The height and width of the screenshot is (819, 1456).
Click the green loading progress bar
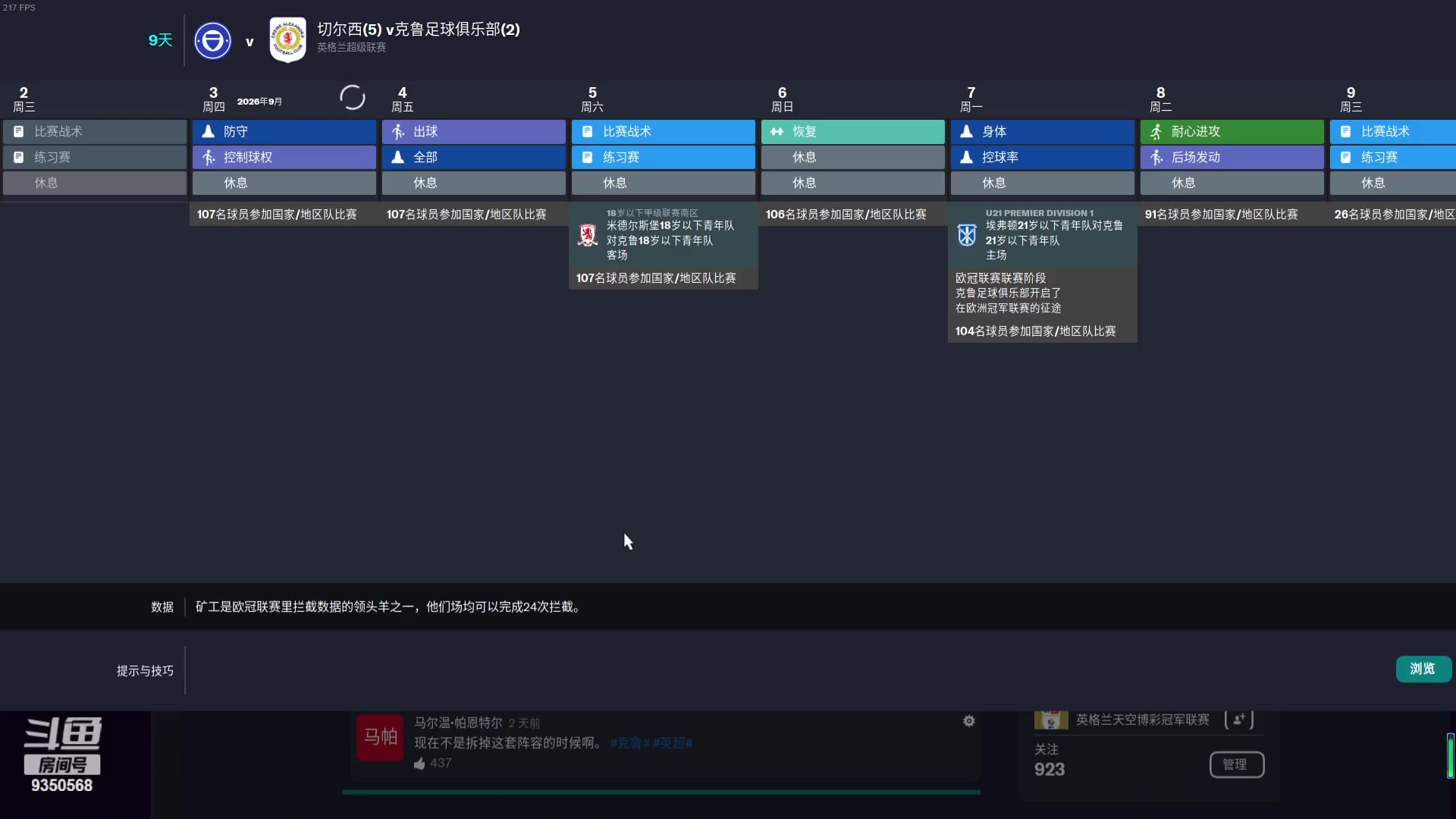click(661, 792)
